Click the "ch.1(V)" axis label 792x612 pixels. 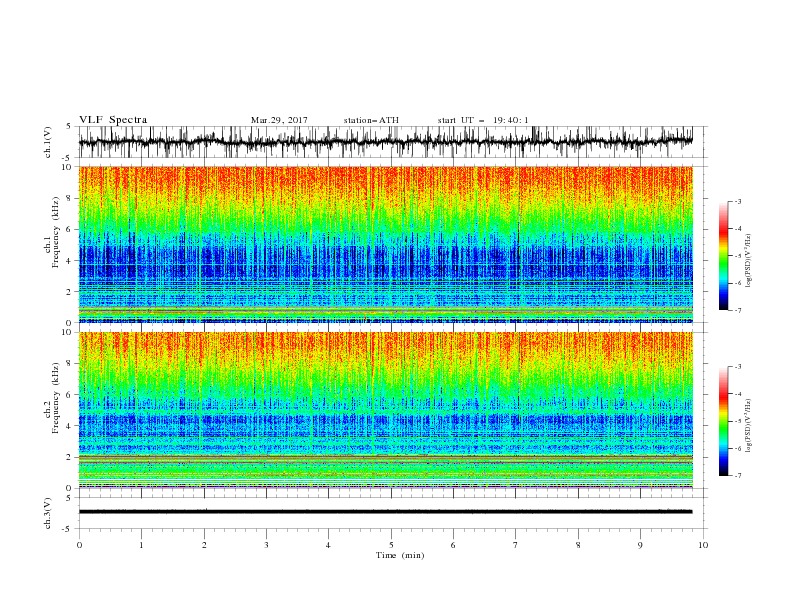click(48, 142)
